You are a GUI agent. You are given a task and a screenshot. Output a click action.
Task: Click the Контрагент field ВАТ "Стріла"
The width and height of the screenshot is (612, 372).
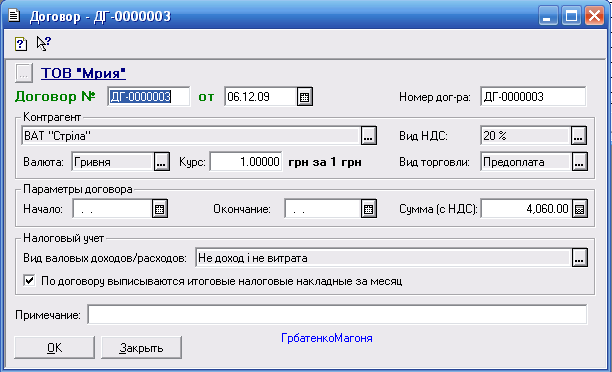(x=191, y=135)
